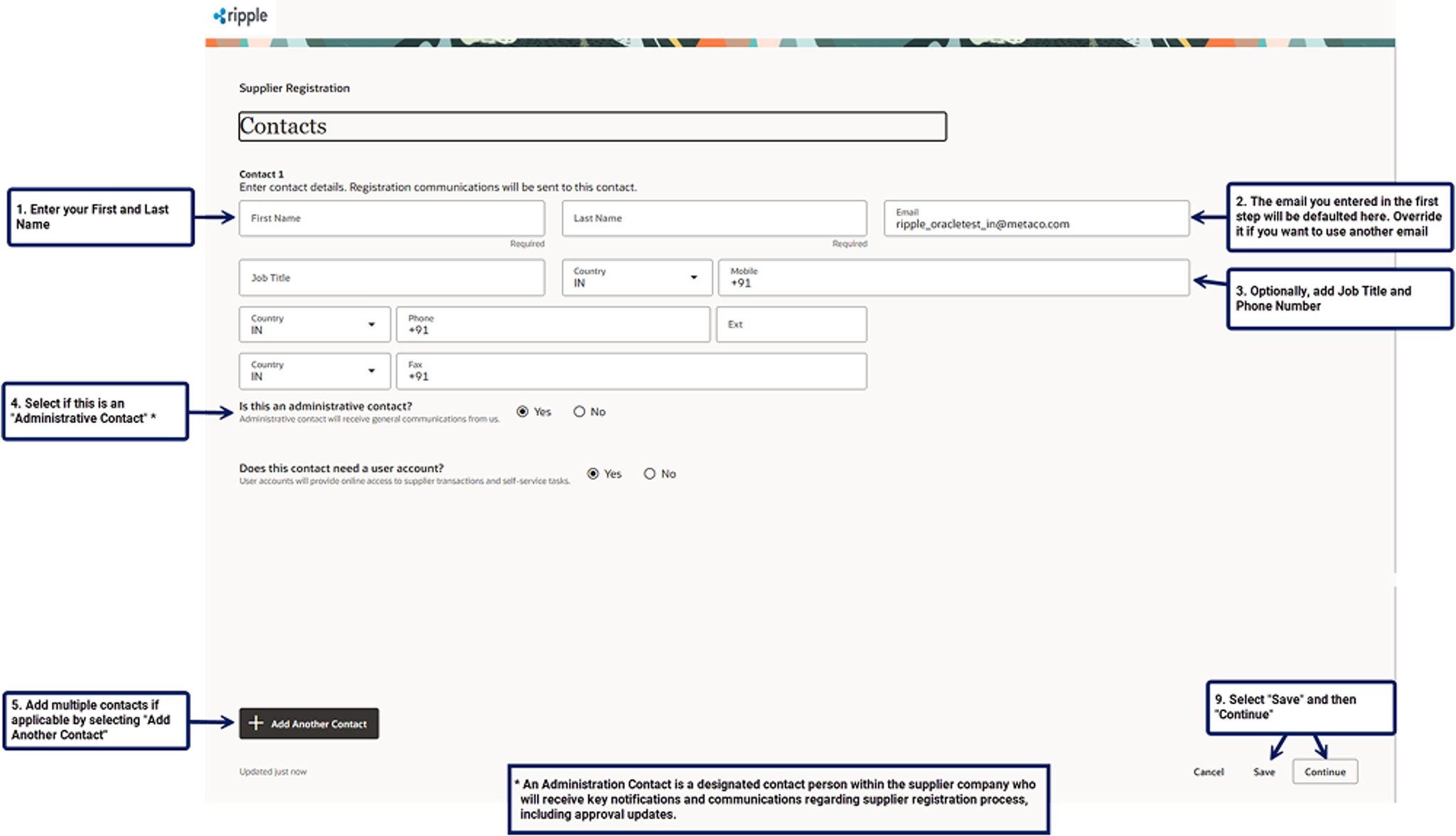Click the 'Contact 1' section label
Screen dimensions: 1456x836
(262, 174)
